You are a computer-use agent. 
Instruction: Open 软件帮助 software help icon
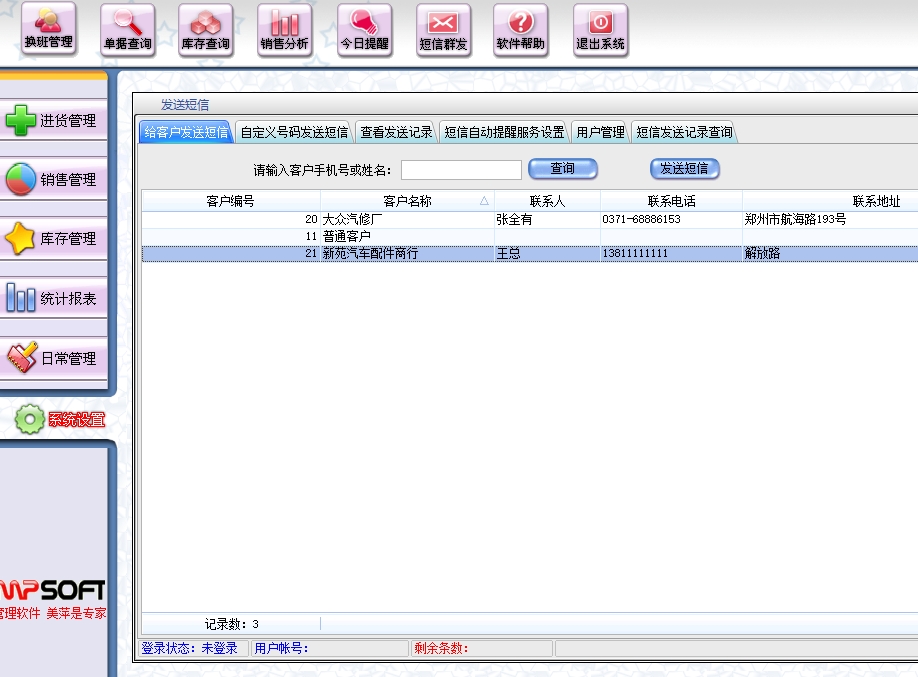[x=521, y=30]
